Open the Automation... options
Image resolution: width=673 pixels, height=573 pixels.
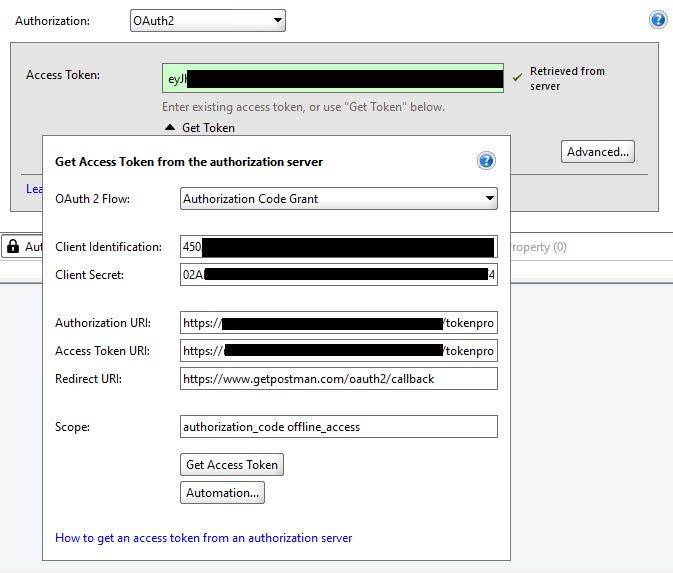tap(223, 492)
